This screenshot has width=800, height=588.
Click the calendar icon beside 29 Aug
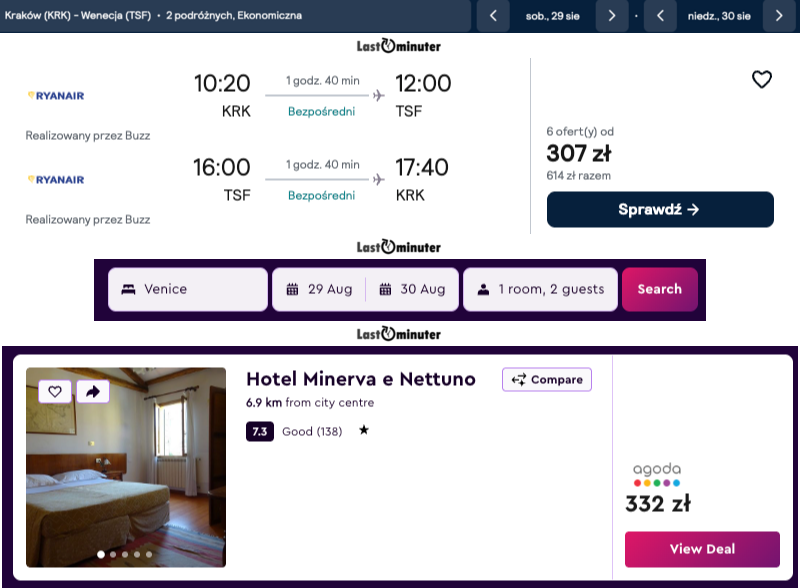click(293, 289)
